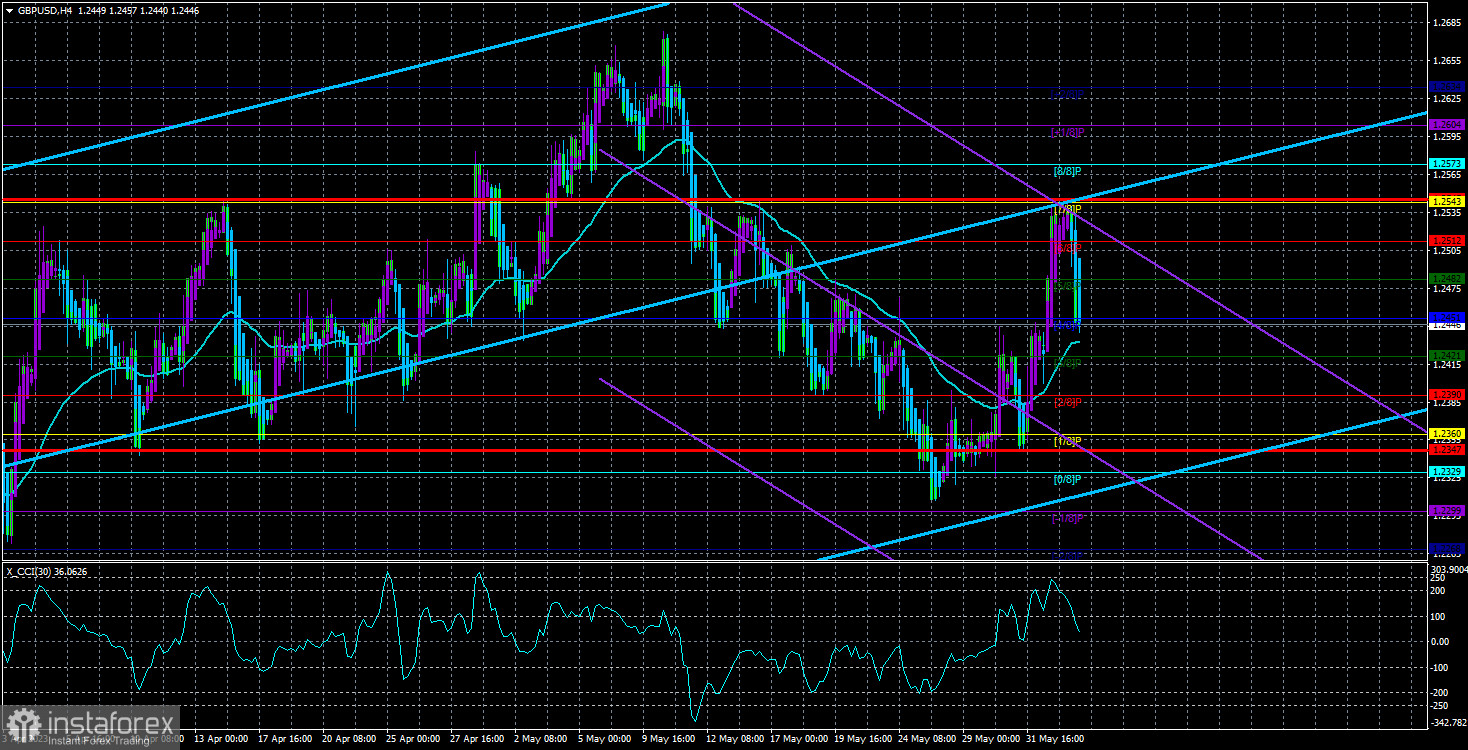Click the 2 May 08:00 time label
1468x750 pixels.
(x=541, y=739)
